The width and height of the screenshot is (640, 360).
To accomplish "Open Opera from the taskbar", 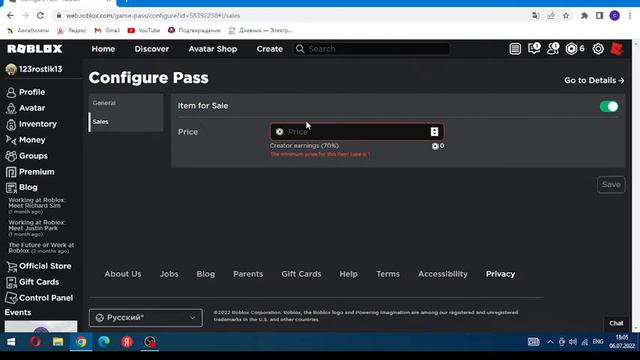I will [35, 342].
